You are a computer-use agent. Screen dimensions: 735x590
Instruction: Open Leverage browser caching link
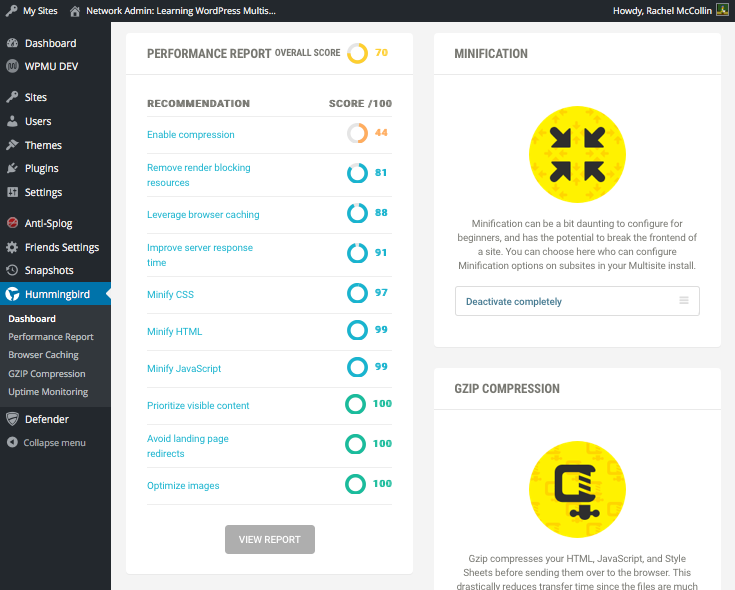click(203, 215)
